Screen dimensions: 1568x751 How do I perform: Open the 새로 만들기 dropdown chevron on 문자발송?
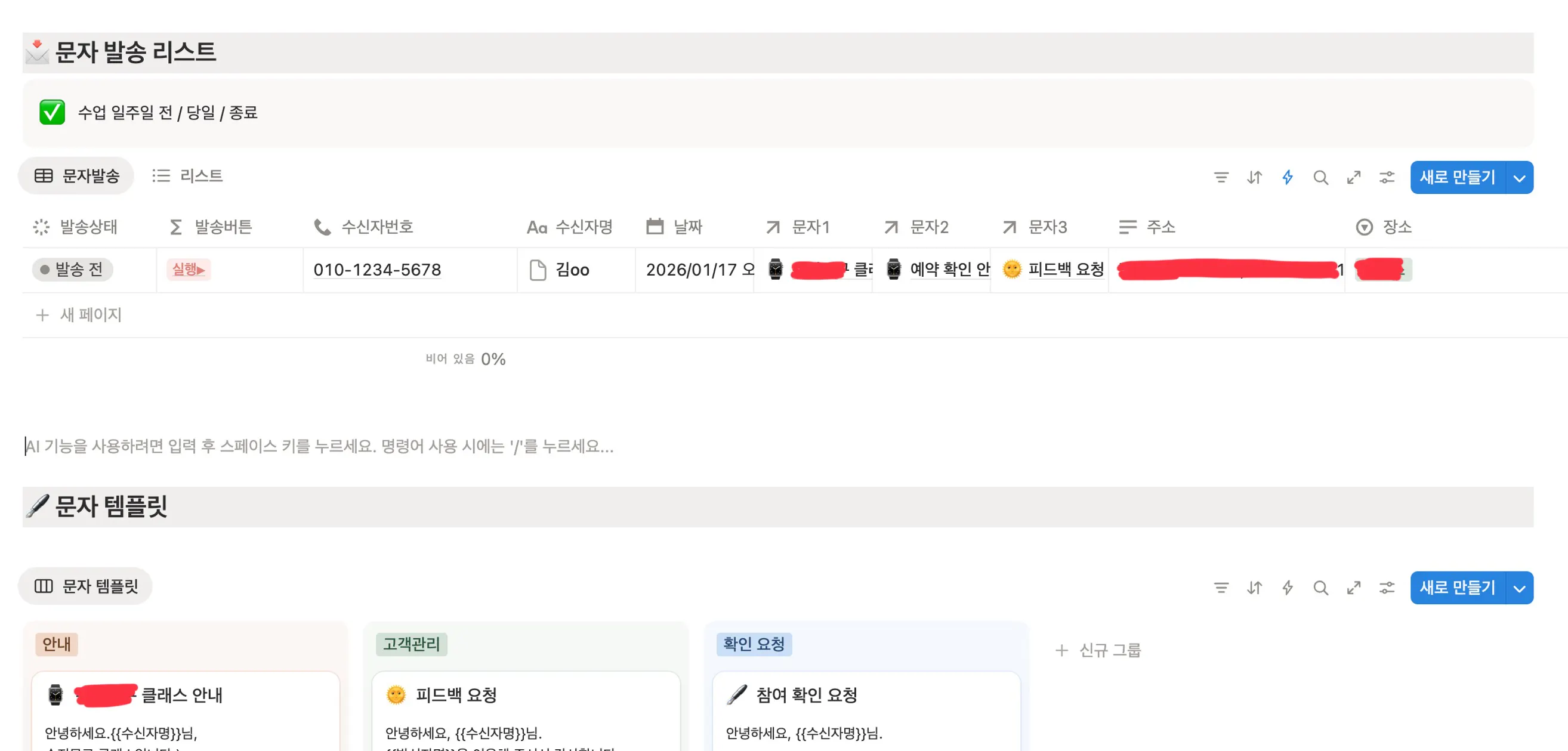click(1518, 178)
